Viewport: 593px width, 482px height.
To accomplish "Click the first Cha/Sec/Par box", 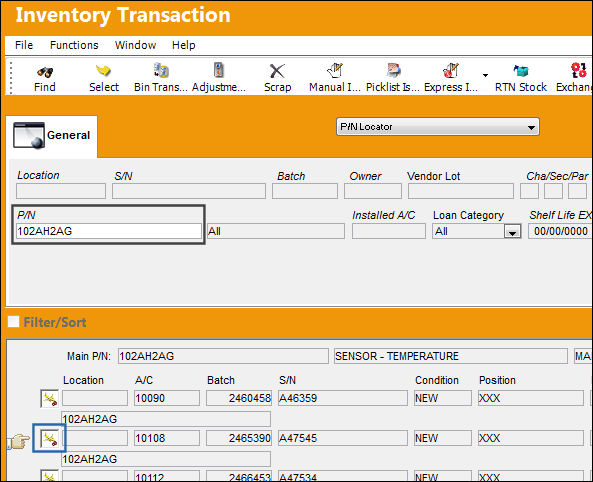I will [x=529, y=191].
